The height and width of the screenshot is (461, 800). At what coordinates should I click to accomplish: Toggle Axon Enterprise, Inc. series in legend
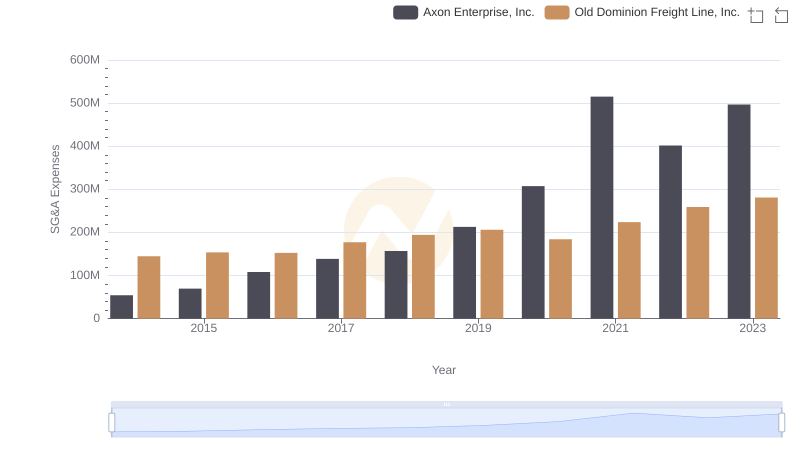click(478, 12)
